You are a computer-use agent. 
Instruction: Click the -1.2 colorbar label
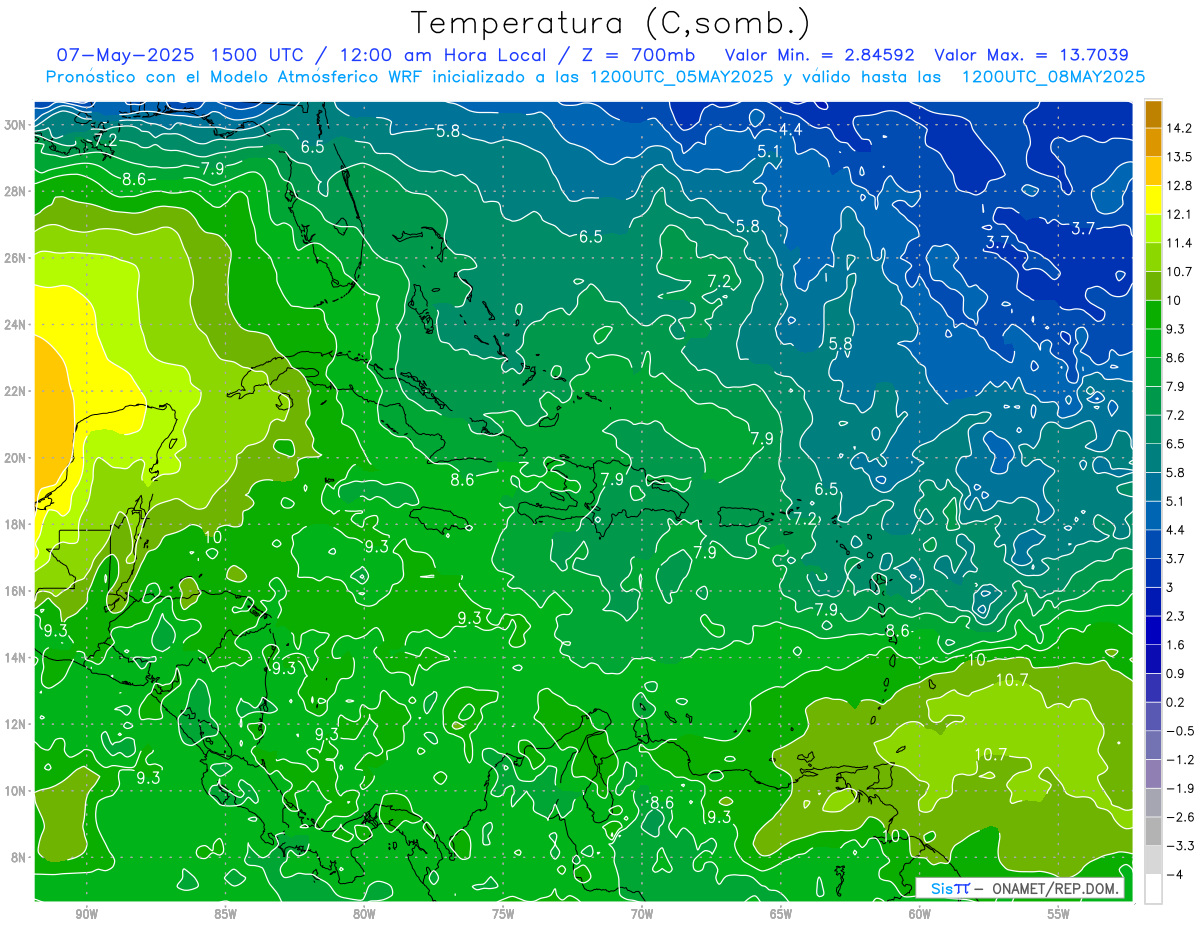[x=1180, y=760]
